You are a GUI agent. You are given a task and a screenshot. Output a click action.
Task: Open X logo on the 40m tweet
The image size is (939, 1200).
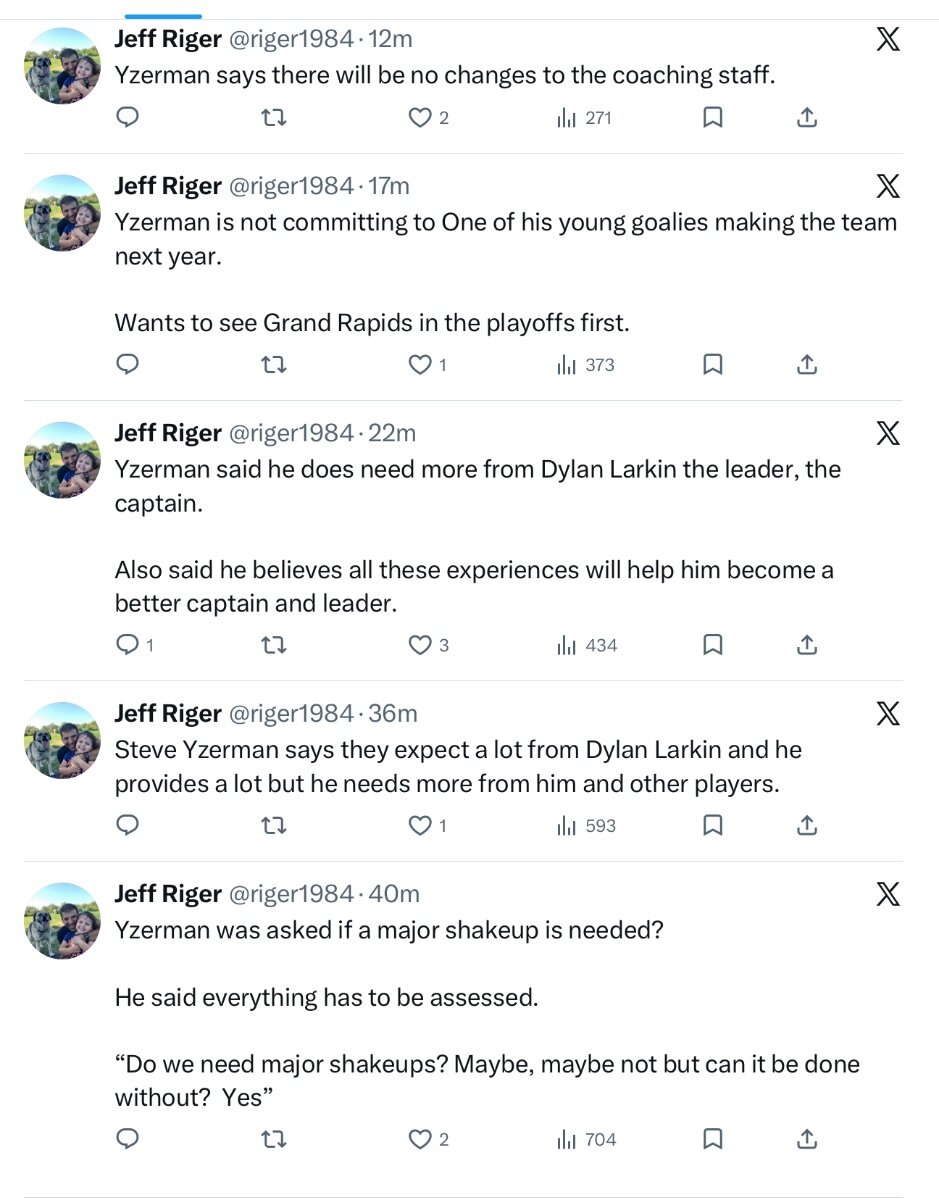tap(887, 894)
